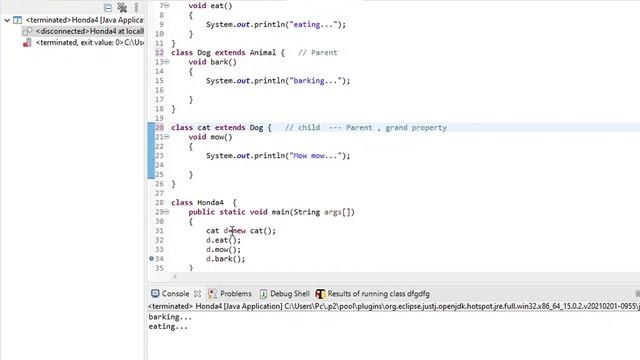Click the 'd.mow();' statement
Viewport: 640px width, 360px height.
click(x=223, y=250)
